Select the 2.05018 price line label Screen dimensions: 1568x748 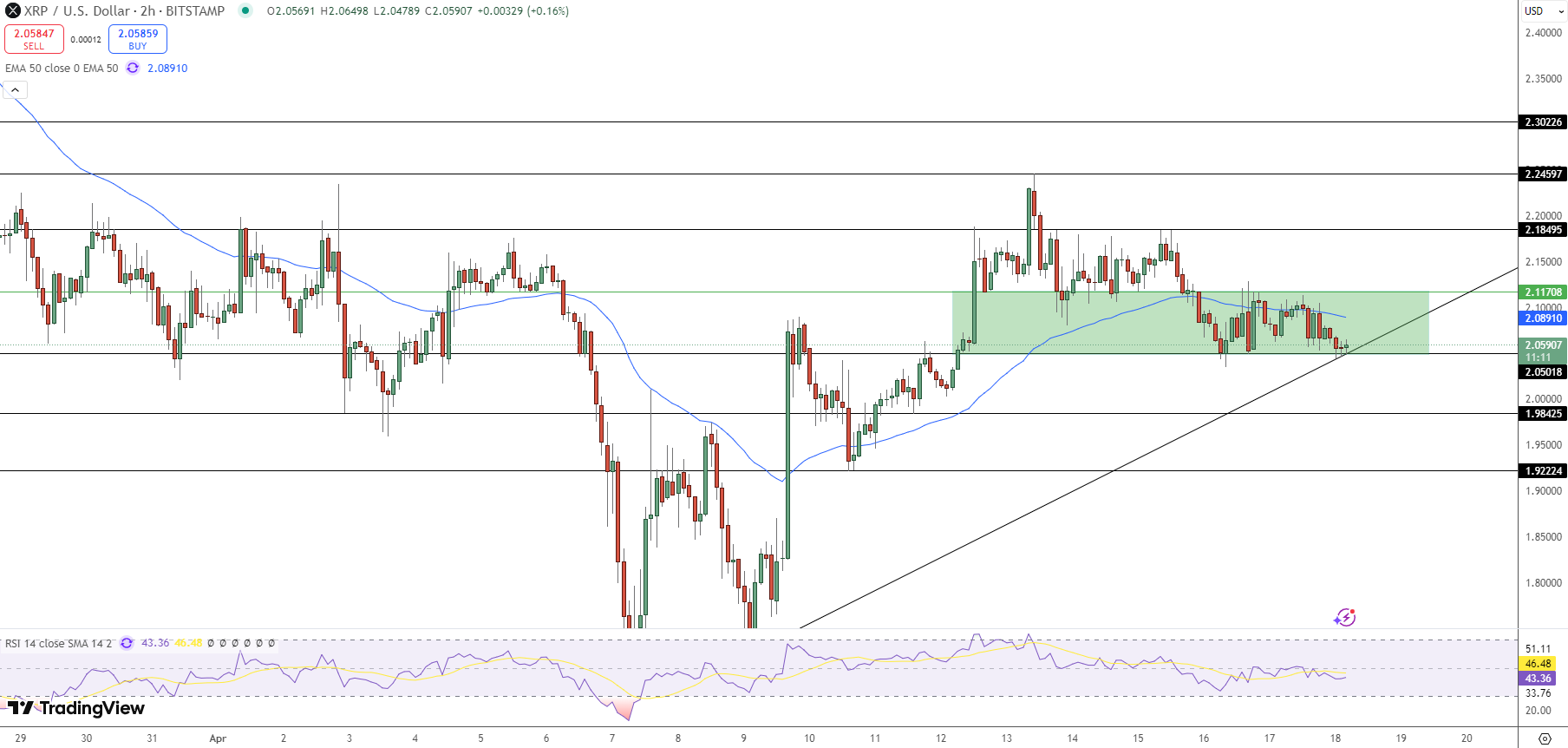click(x=1543, y=372)
